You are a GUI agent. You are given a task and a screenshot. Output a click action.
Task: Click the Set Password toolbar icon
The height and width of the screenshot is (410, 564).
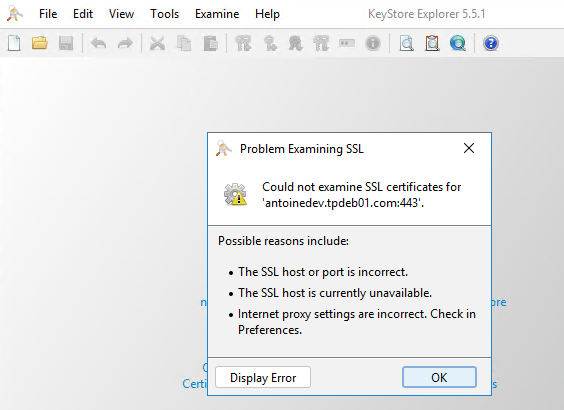coord(347,43)
